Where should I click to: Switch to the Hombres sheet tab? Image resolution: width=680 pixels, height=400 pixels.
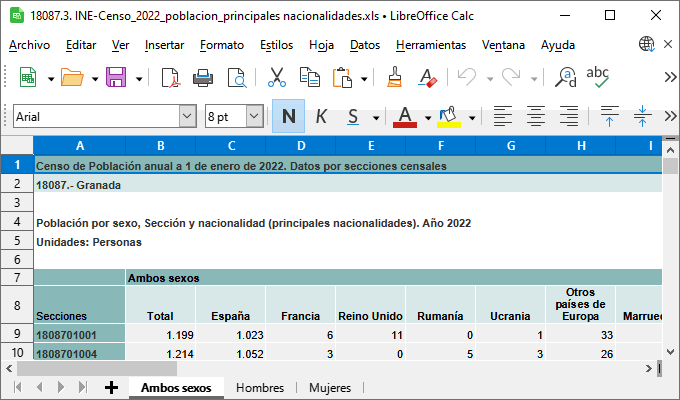tap(260, 388)
